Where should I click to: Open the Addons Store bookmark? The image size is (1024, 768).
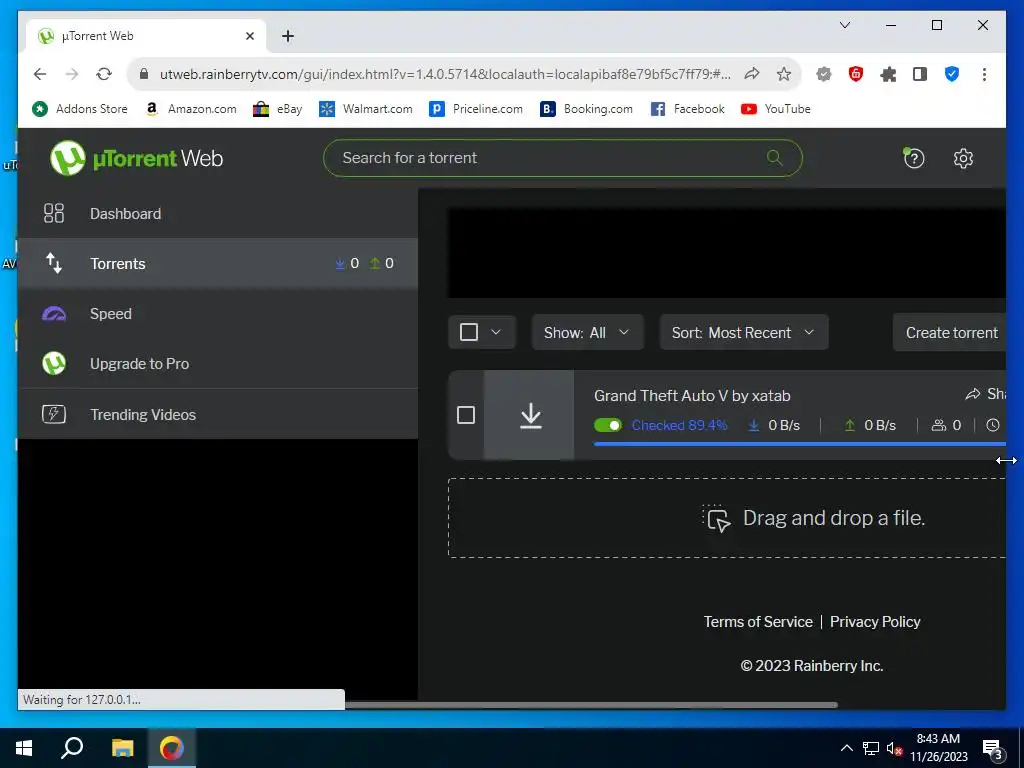coord(80,109)
